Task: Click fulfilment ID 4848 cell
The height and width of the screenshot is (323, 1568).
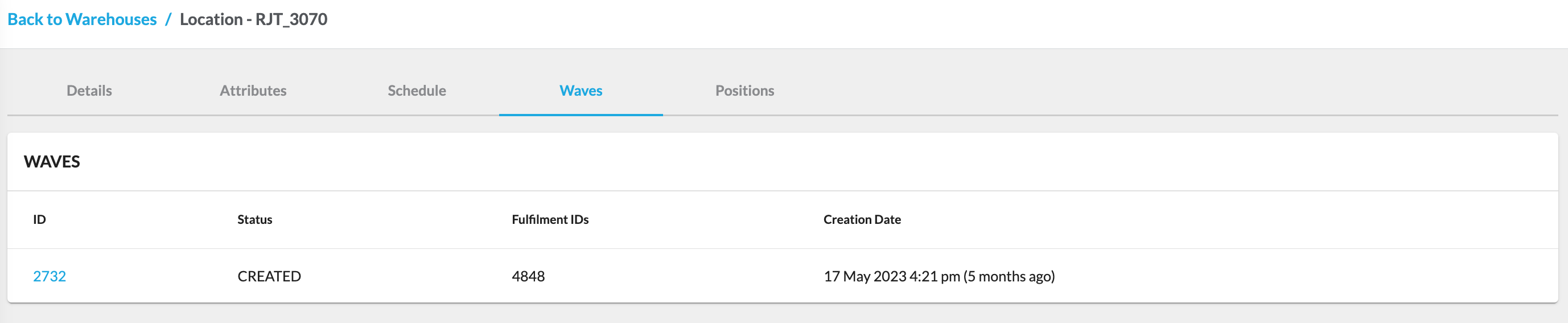Action: pos(528,276)
